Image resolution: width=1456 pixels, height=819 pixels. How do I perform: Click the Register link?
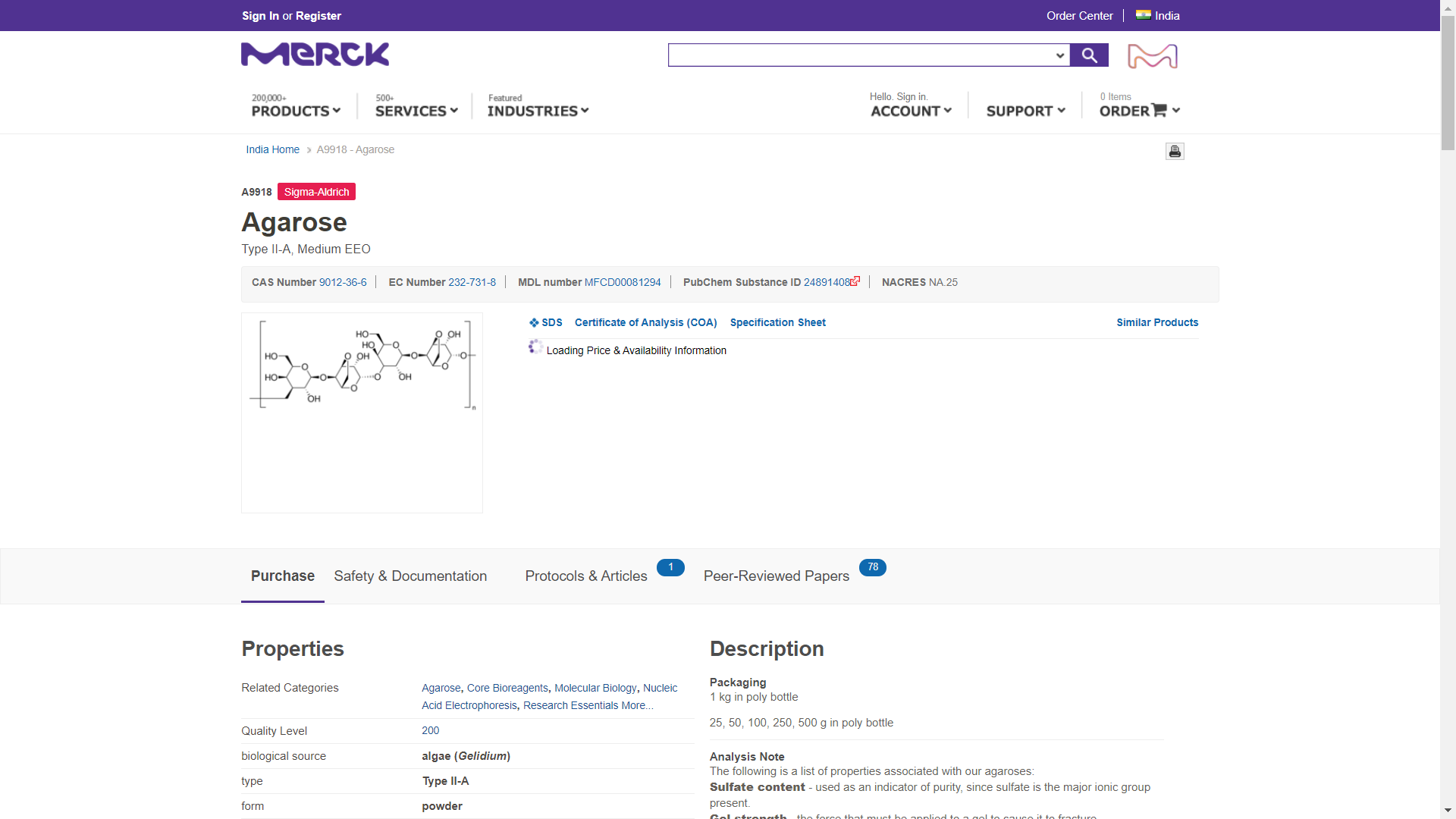tap(318, 16)
